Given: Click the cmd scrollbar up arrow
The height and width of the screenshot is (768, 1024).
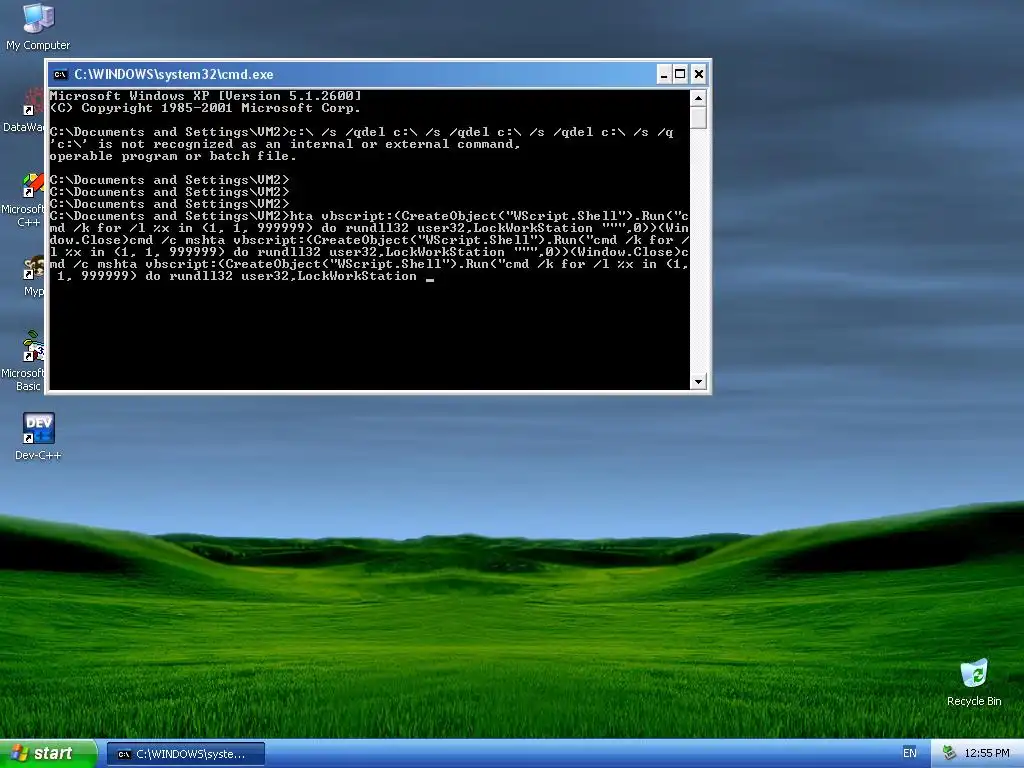Looking at the screenshot, I should (x=698, y=99).
